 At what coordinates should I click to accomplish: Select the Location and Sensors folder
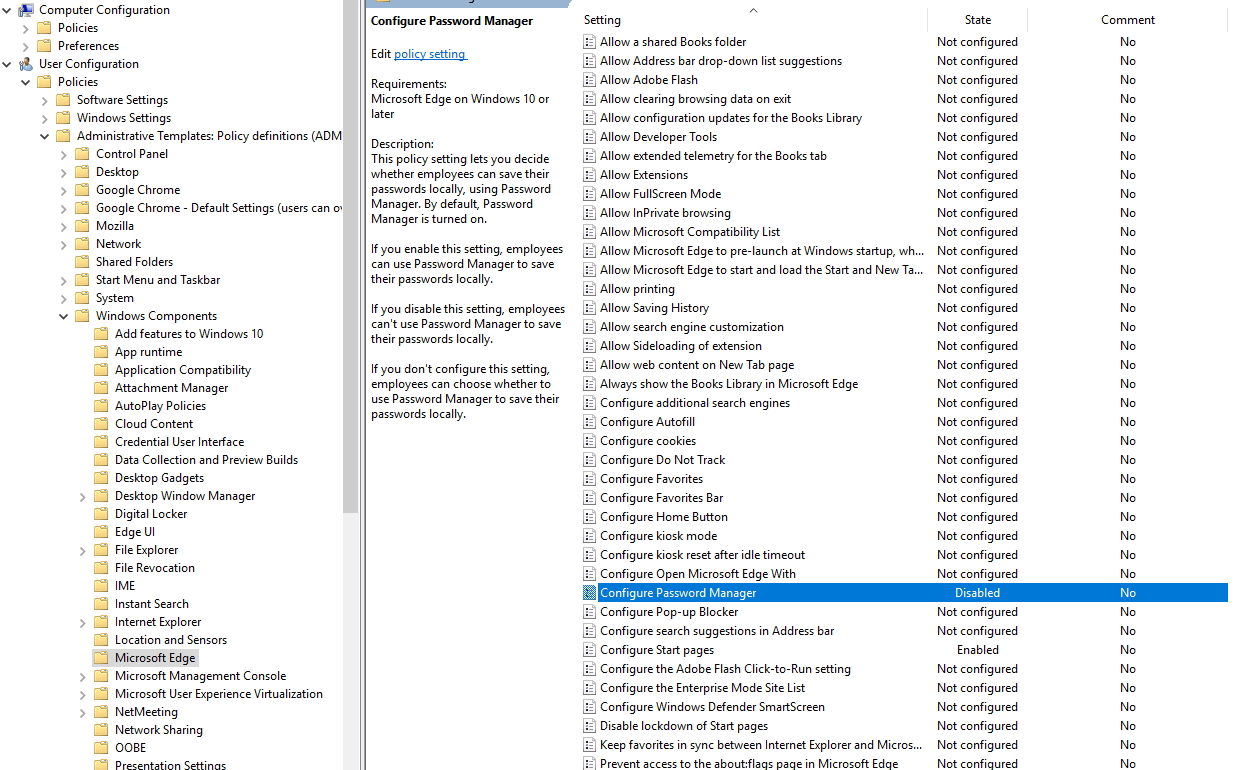pos(171,640)
